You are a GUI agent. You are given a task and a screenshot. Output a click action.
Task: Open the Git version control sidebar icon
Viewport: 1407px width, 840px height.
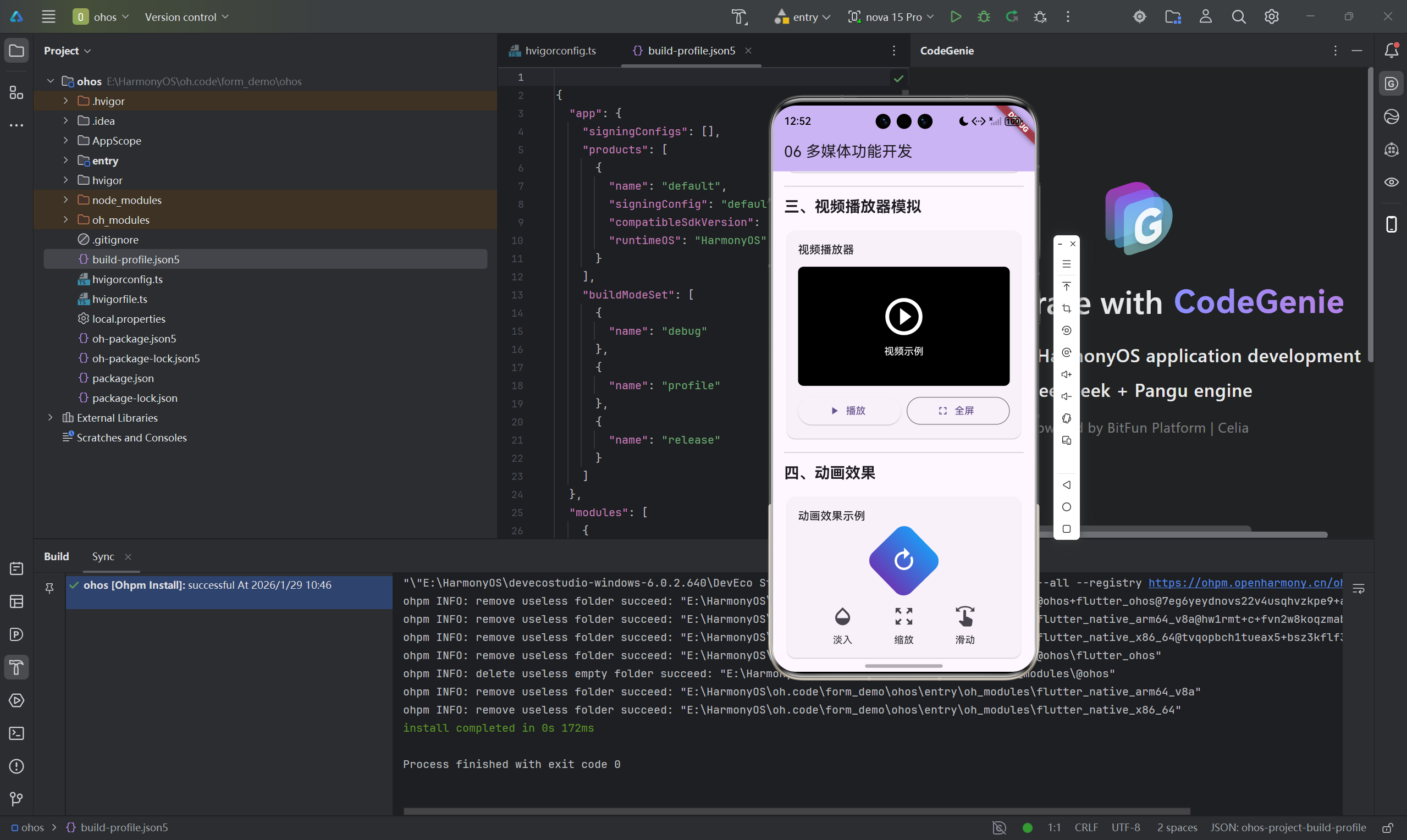(x=16, y=799)
